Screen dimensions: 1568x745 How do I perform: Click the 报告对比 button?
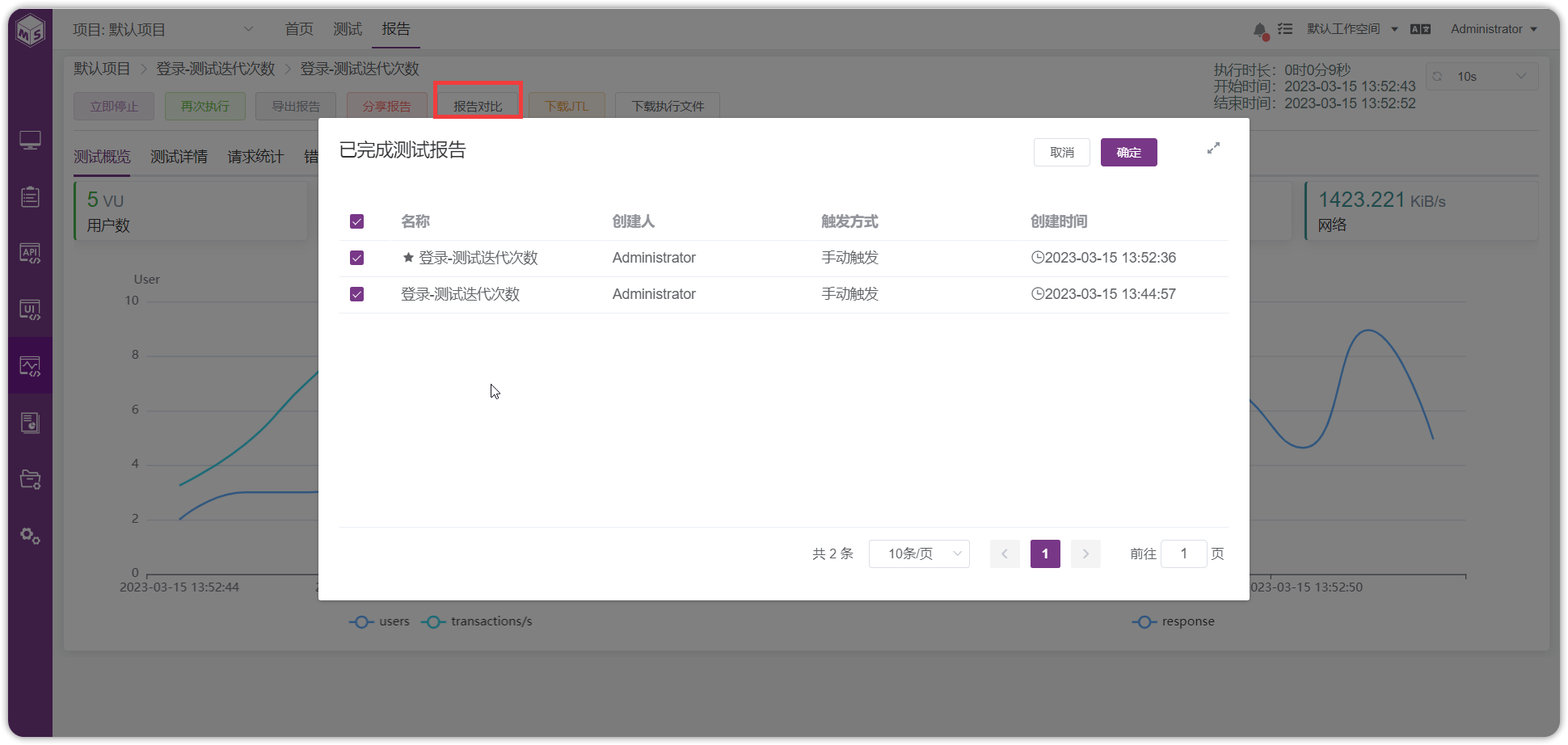pyautogui.click(x=478, y=106)
